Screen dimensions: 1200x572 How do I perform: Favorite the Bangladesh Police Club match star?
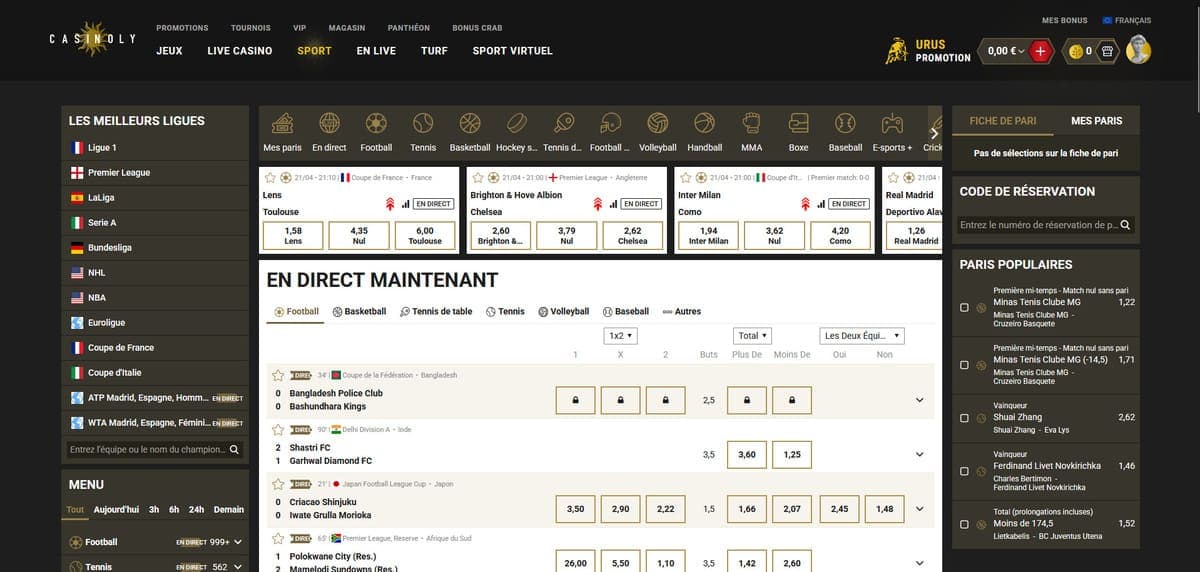point(279,375)
